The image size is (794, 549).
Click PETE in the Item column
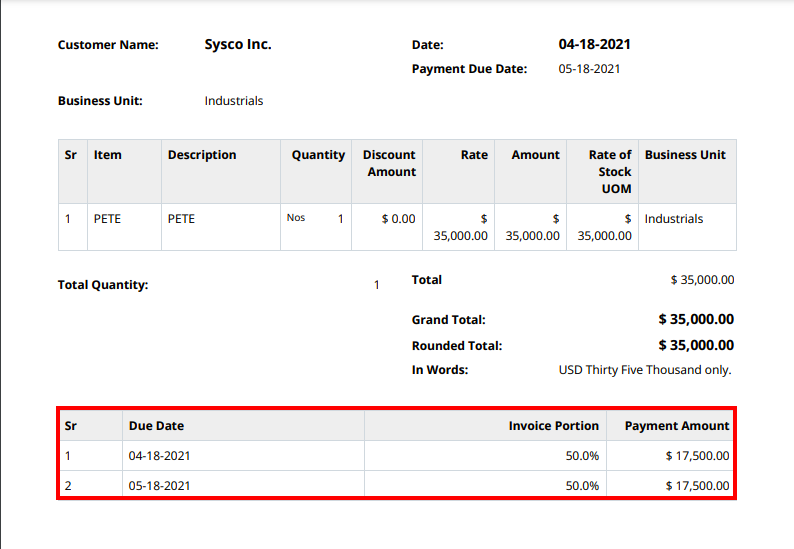[107, 219]
